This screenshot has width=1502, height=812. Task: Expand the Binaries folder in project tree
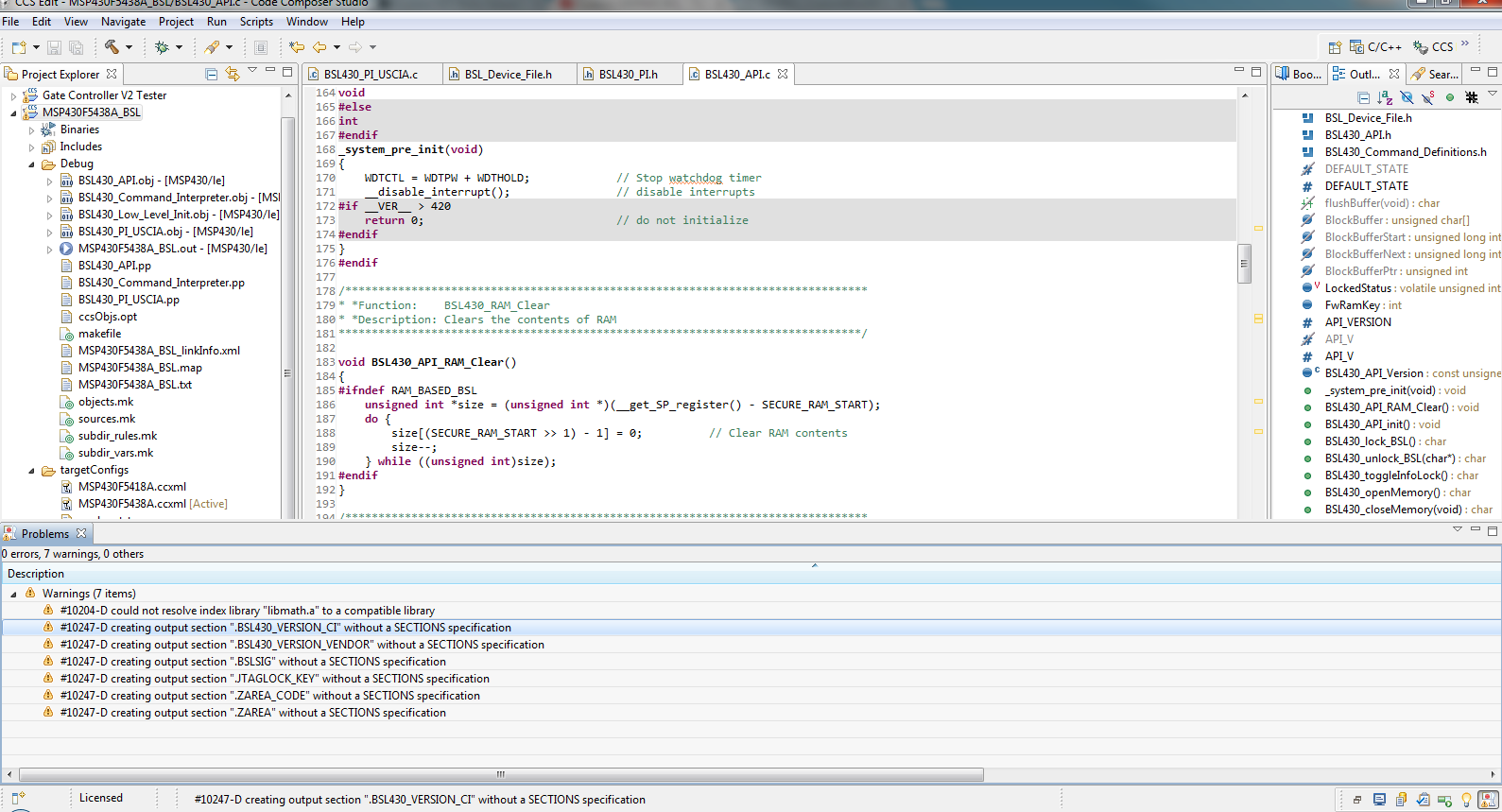pos(31,130)
